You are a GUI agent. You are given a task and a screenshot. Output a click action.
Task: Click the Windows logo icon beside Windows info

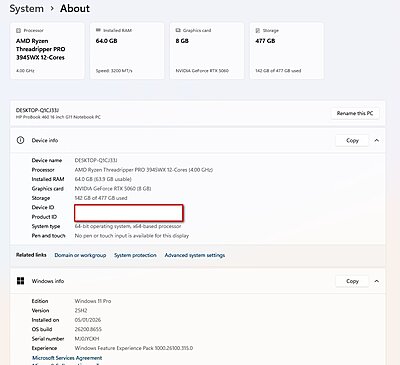(20, 281)
